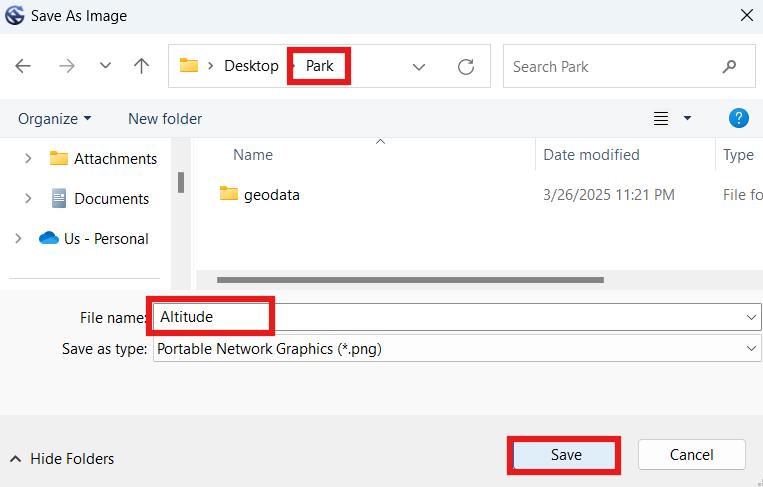Expand the Documents tree node

point(28,198)
